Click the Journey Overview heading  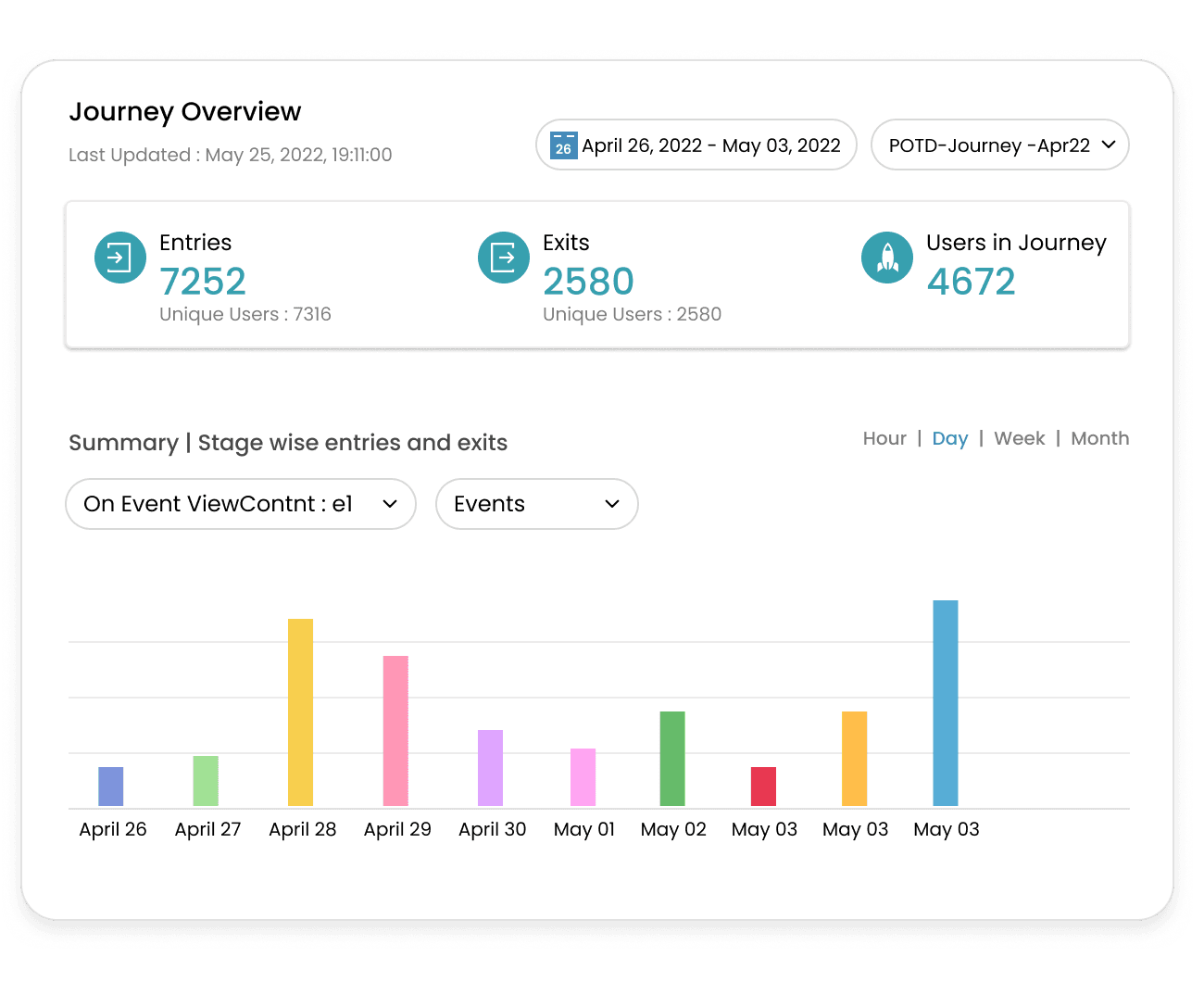click(184, 111)
